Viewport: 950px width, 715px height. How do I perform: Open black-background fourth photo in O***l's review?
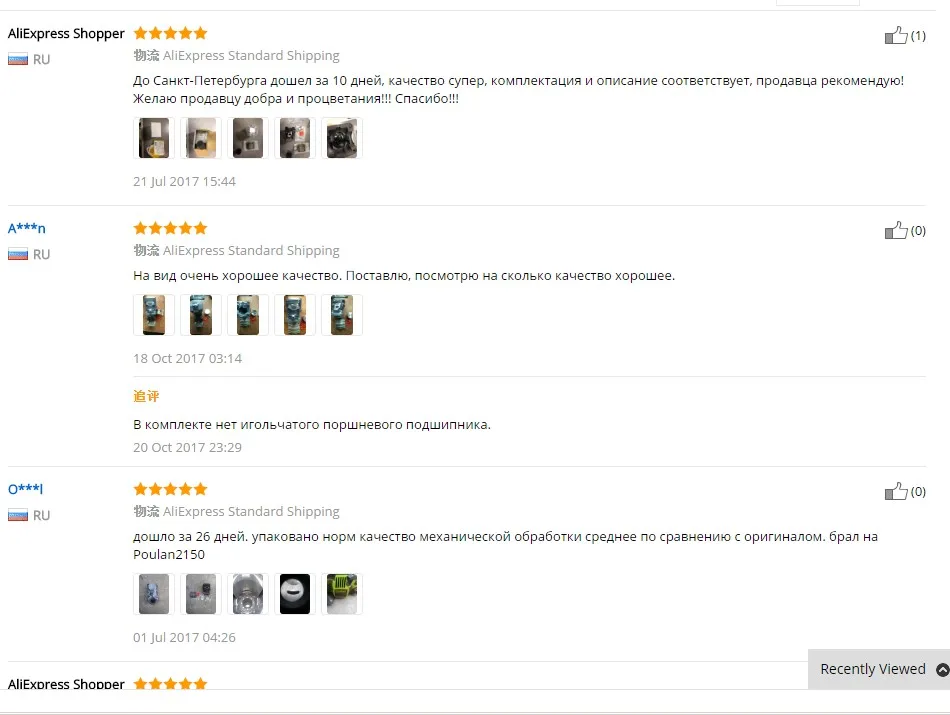pos(295,594)
